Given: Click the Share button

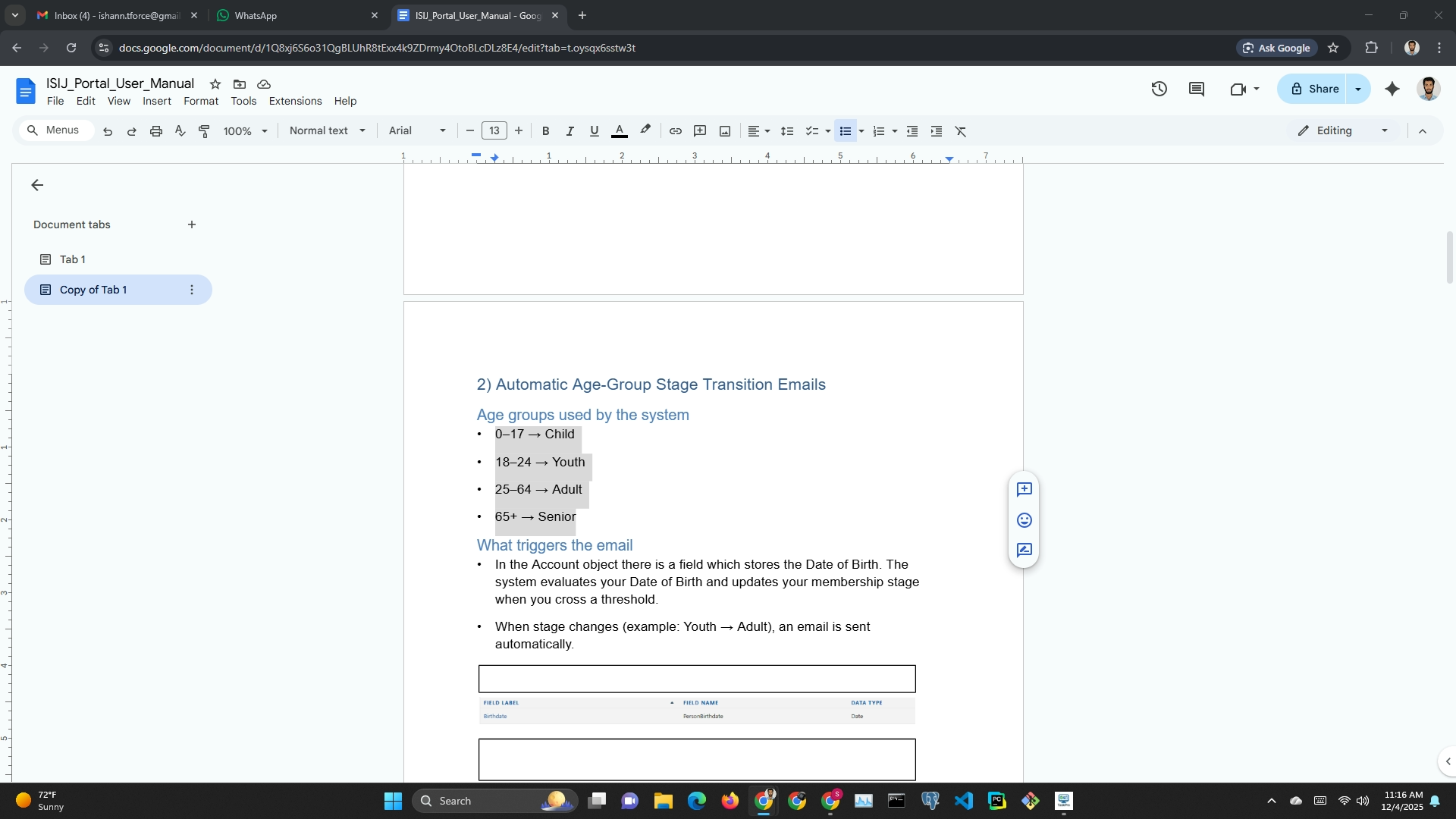Looking at the screenshot, I should [1314, 89].
